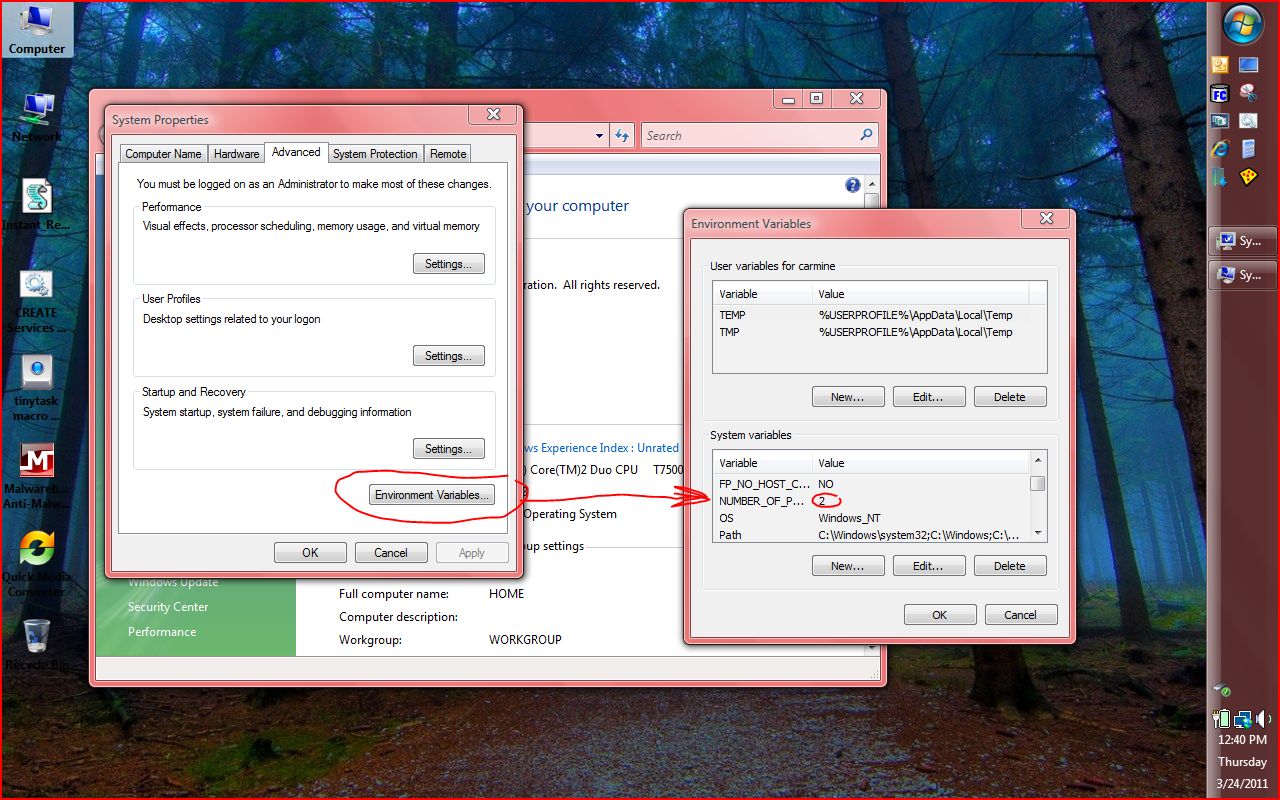The image size is (1280, 800).
Task: Launch the FC quick launch icon
Action: (1220, 94)
